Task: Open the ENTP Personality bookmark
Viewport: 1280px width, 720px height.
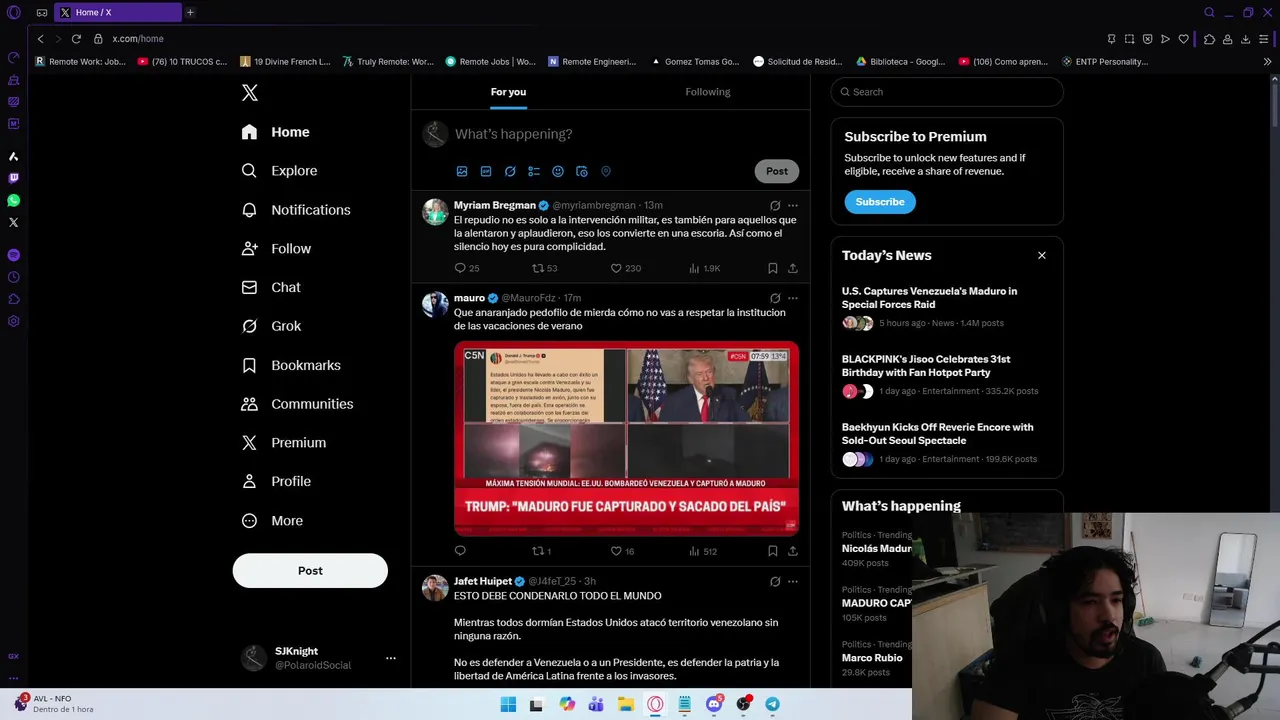Action: pyautogui.click(x=1105, y=62)
